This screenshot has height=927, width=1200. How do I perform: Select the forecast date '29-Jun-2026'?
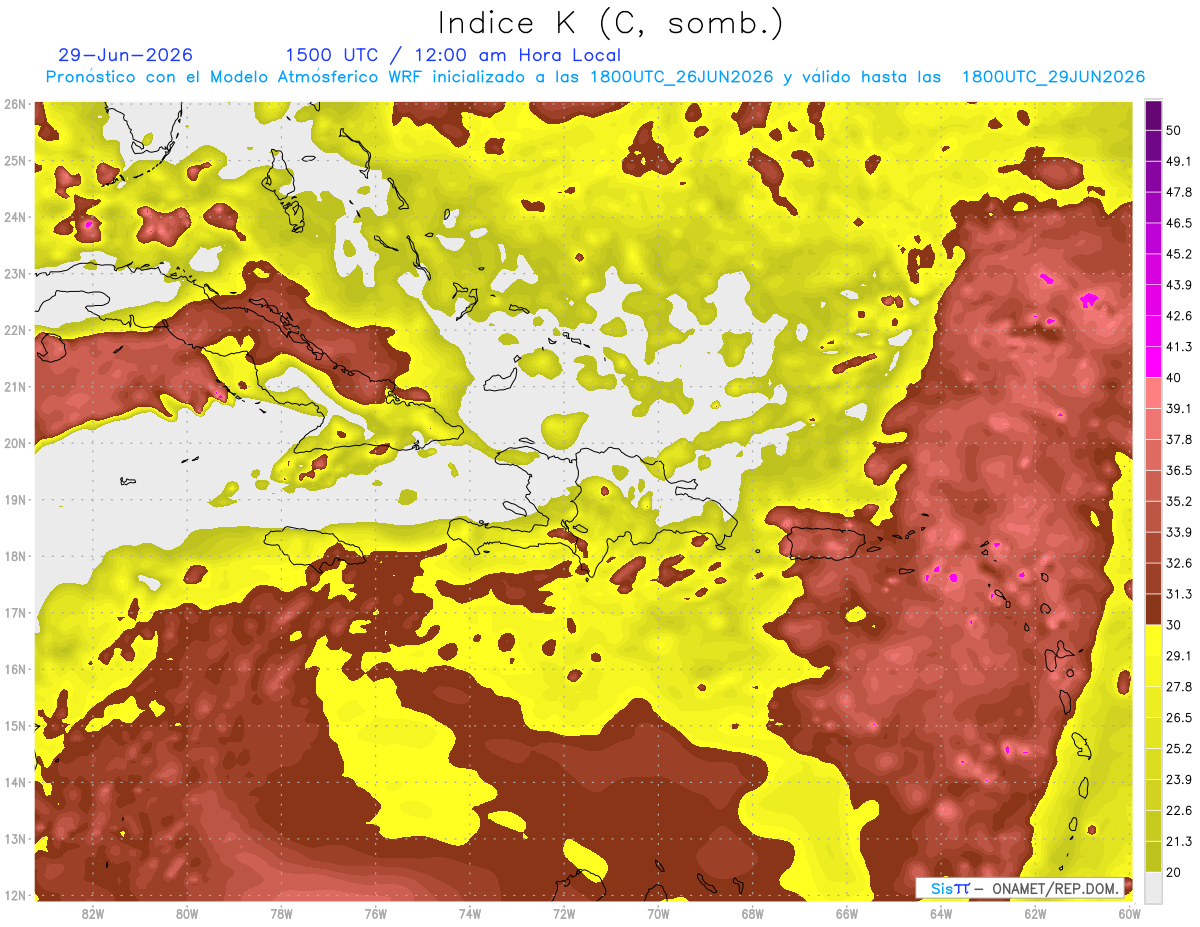(126, 55)
